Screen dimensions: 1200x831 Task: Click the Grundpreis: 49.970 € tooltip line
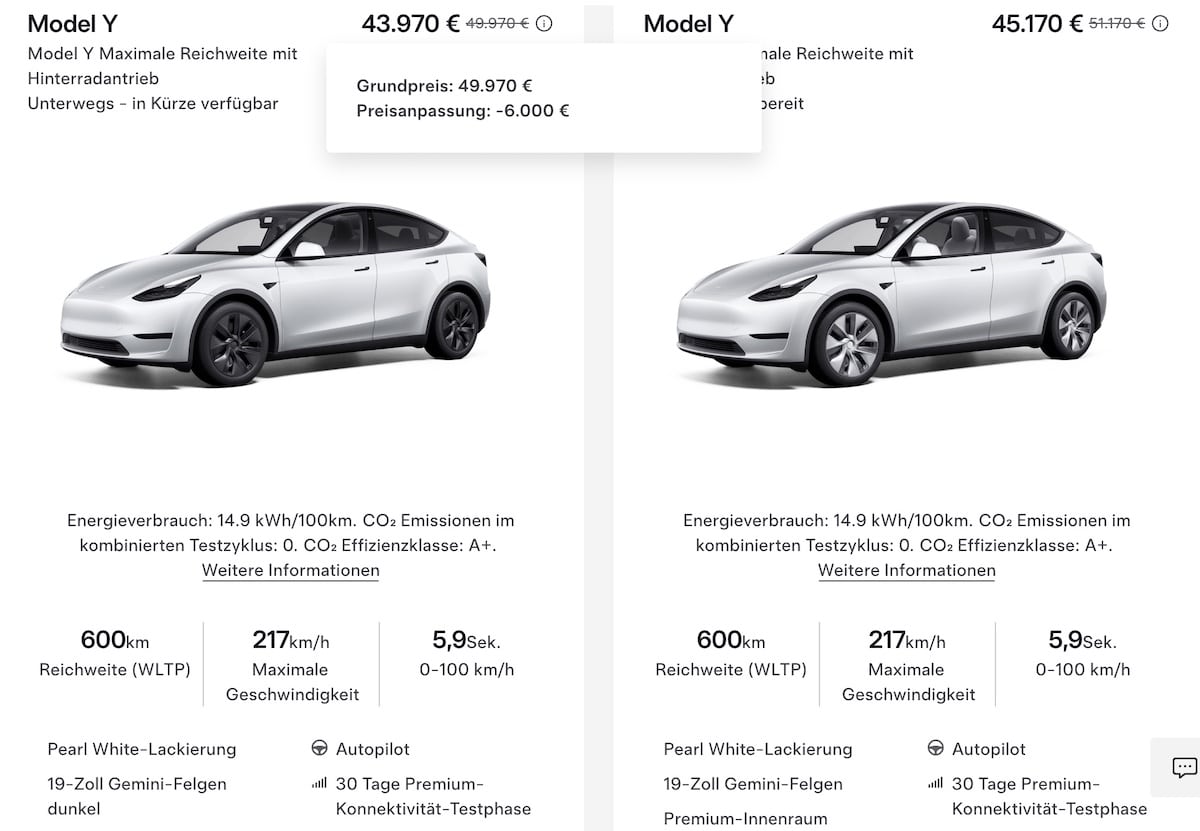tap(444, 86)
